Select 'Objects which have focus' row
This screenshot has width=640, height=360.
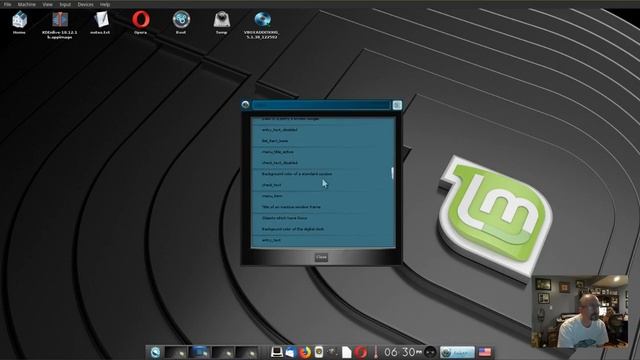322,218
